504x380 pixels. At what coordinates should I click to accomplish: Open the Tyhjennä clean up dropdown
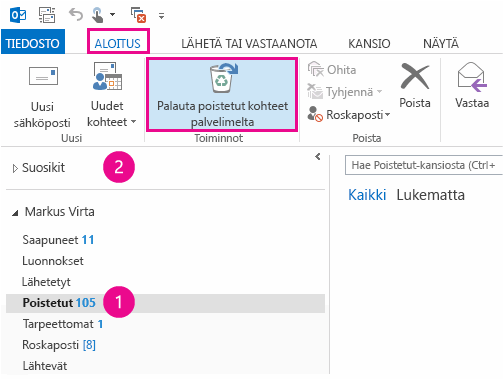(345, 92)
